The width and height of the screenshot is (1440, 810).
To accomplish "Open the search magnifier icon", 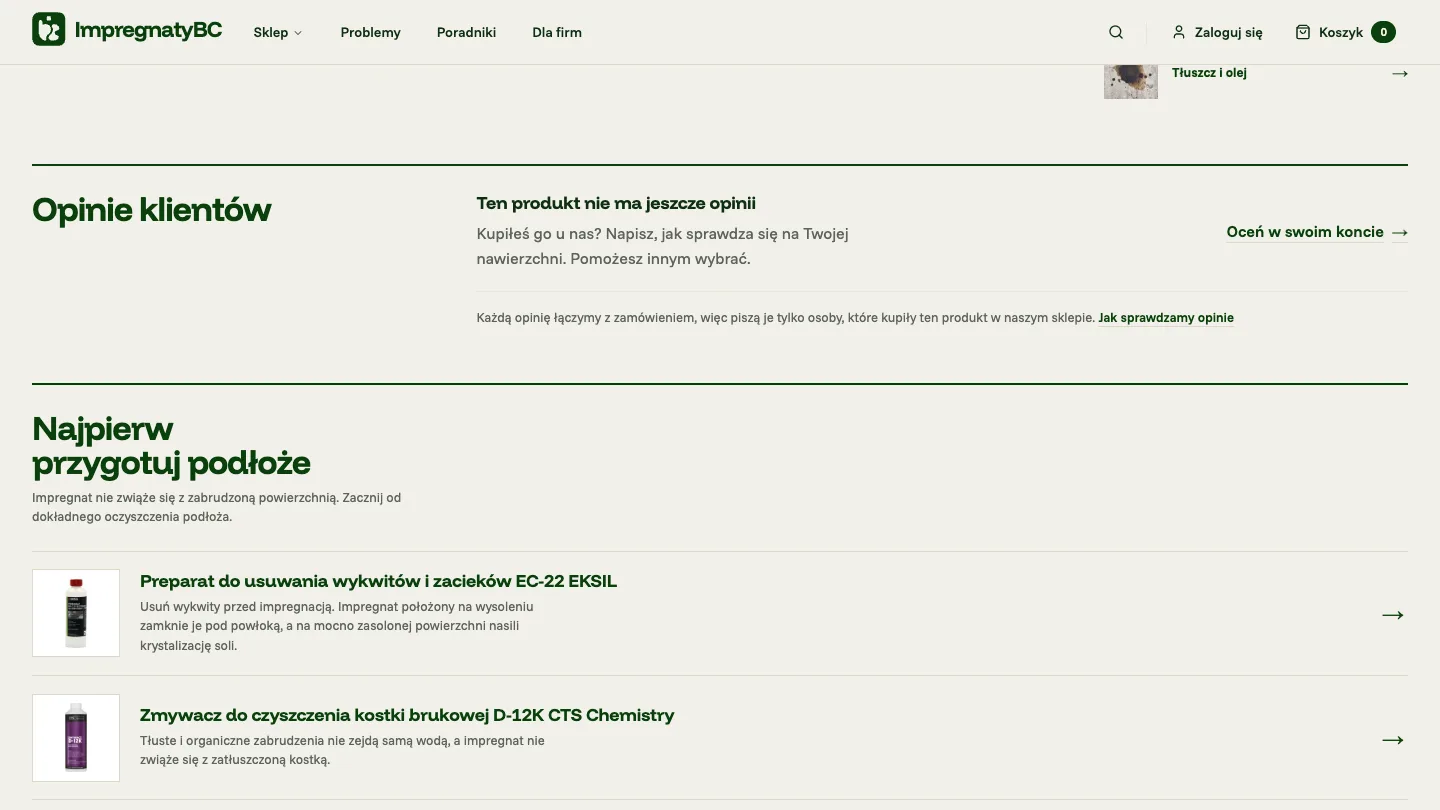I will click(1116, 32).
